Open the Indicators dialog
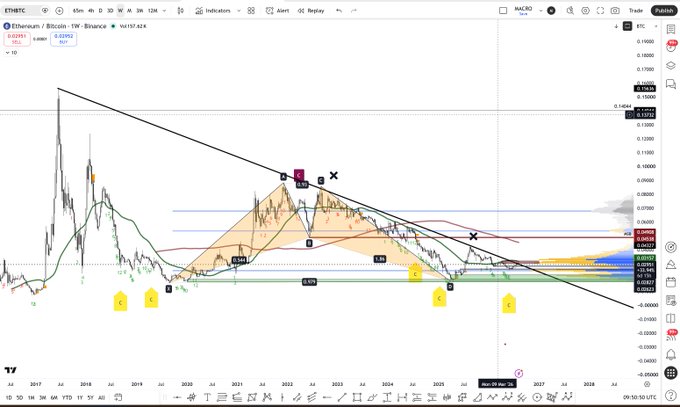The width and height of the screenshot is (680, 407). (212, 10)
